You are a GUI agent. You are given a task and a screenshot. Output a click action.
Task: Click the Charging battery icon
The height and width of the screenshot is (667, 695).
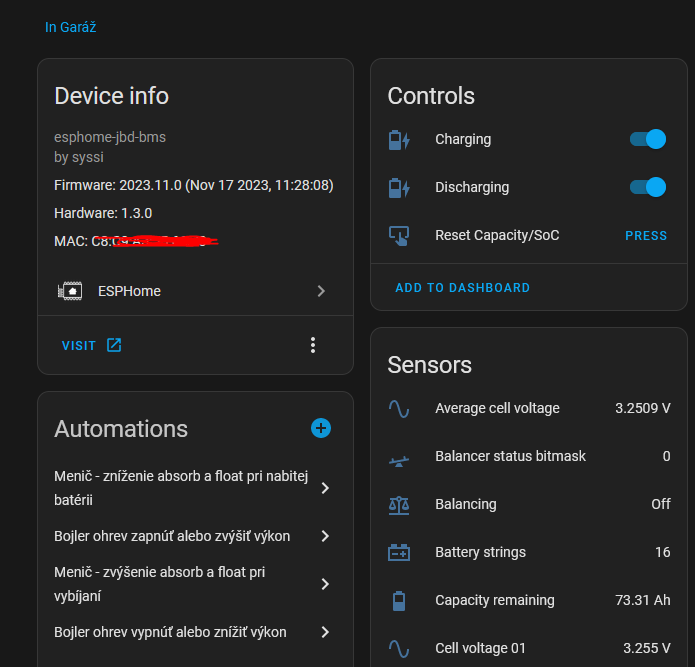tap(399, 140)
